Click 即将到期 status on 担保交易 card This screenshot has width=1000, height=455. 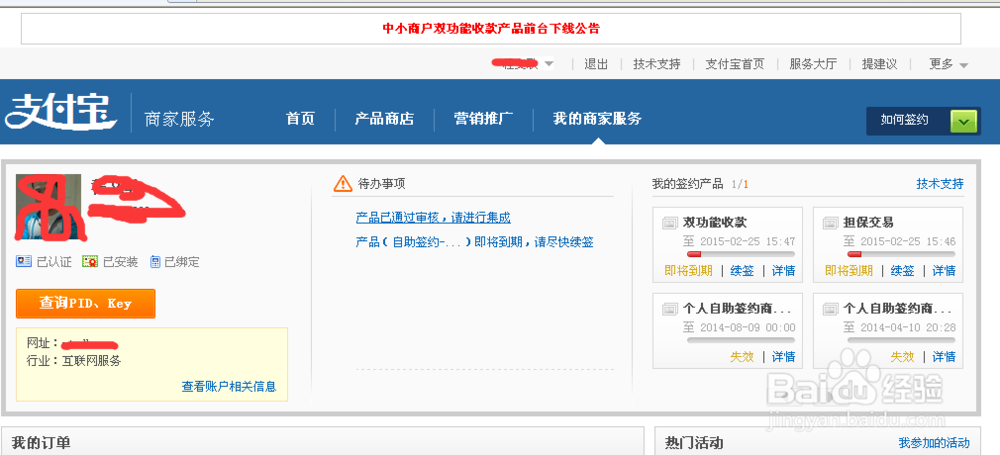[849, 271]
